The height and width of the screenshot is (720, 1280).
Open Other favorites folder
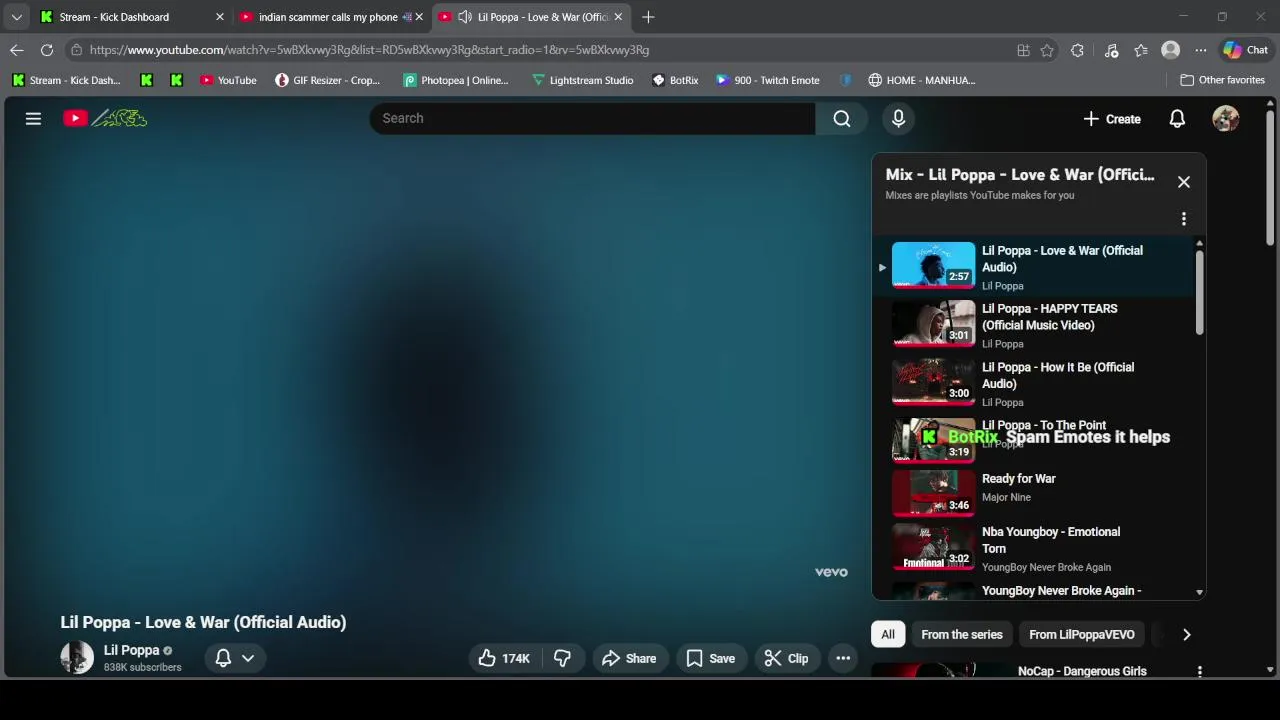click(1222, 80)
